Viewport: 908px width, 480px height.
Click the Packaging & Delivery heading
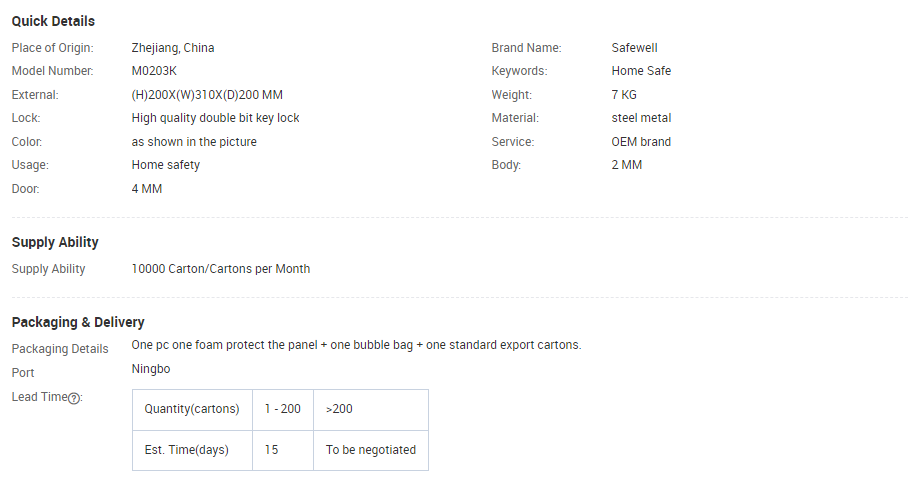click(78, 322)
